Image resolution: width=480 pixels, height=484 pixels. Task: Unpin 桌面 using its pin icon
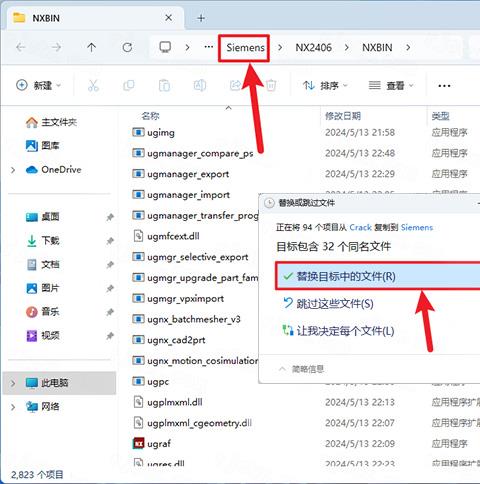pos(110,217)
